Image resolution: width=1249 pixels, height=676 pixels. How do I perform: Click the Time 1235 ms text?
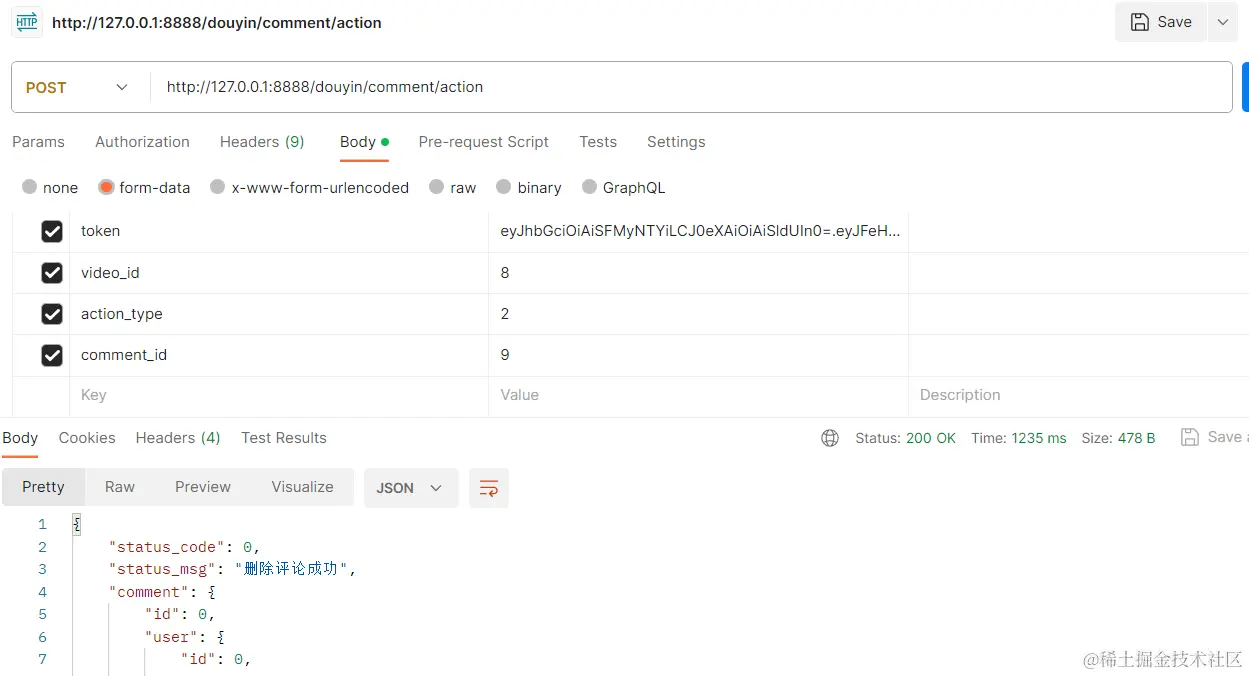pyautogui.click(x=1019, y=438)
